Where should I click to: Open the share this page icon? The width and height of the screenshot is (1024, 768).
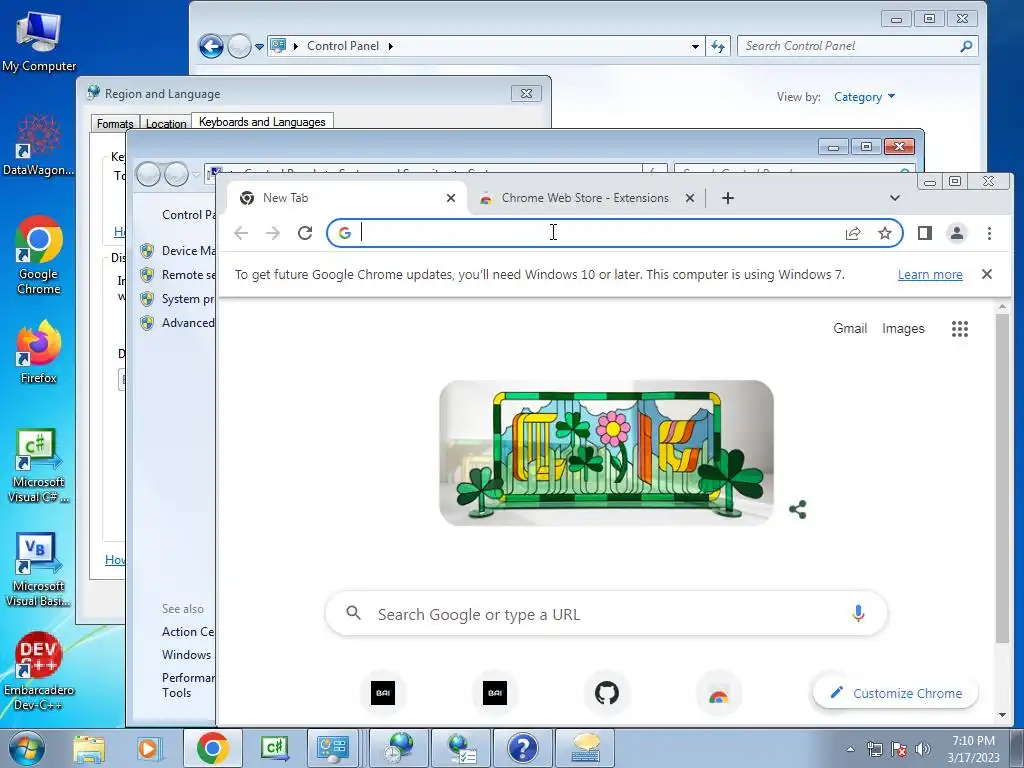coord(853,233)
